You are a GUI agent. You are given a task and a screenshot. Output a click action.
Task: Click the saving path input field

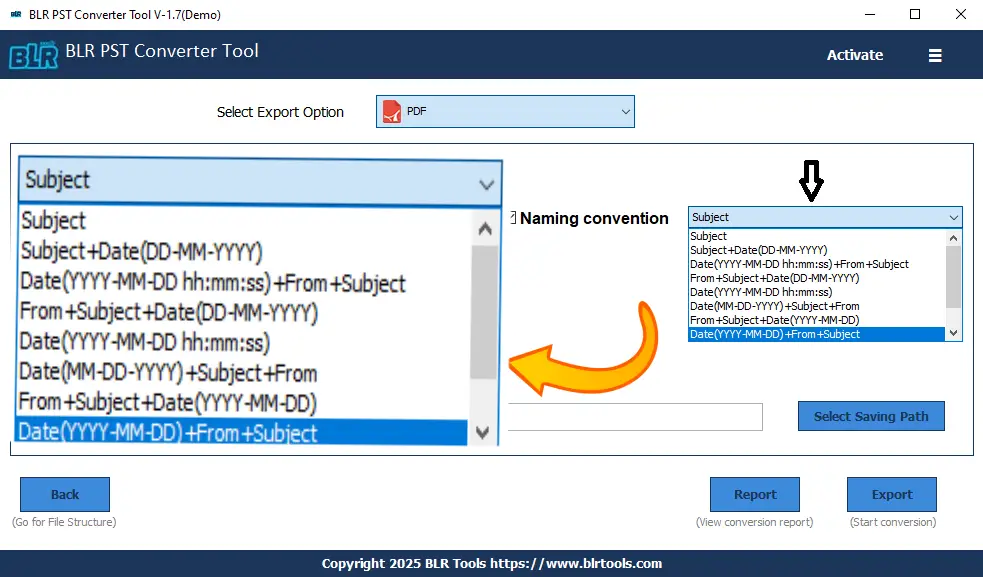point(635,416)
